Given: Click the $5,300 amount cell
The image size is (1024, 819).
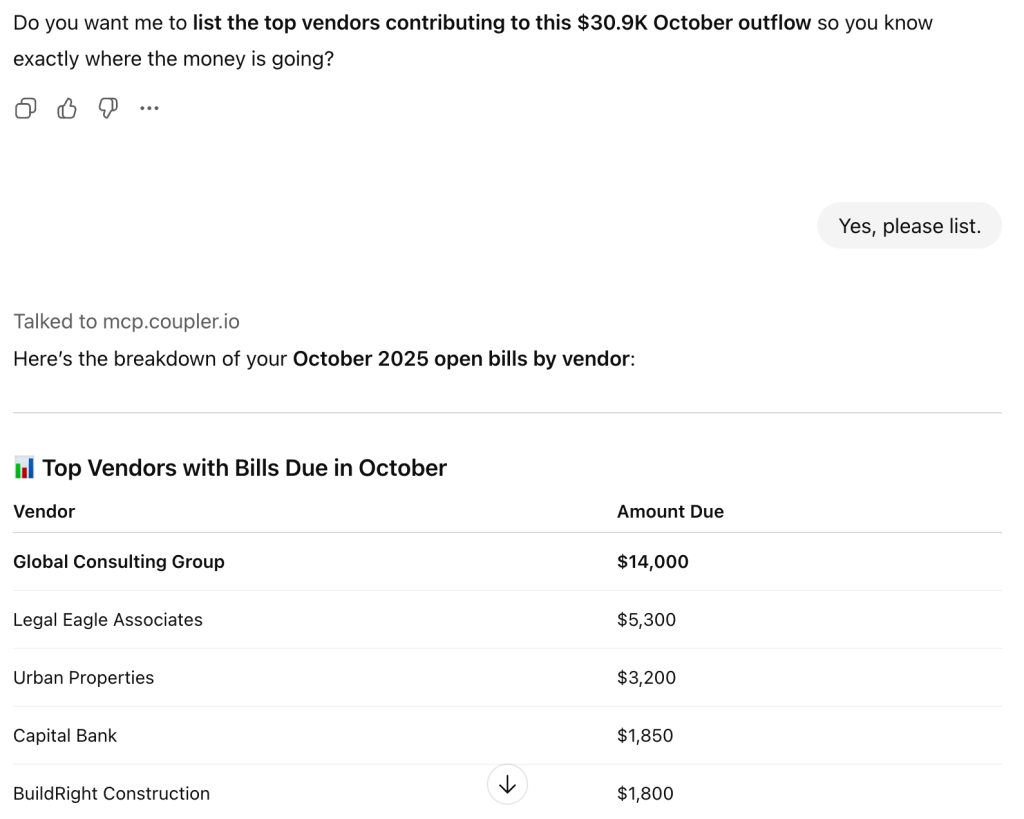Looking at the screenshot, I should [647, 620].
